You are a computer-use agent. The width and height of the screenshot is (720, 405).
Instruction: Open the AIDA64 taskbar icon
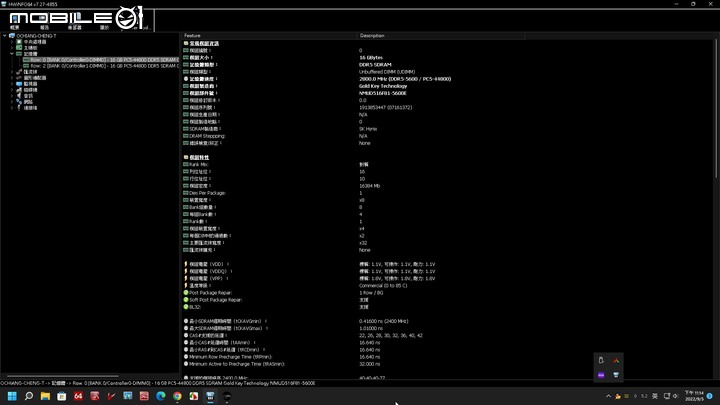[x=78, y=396]
